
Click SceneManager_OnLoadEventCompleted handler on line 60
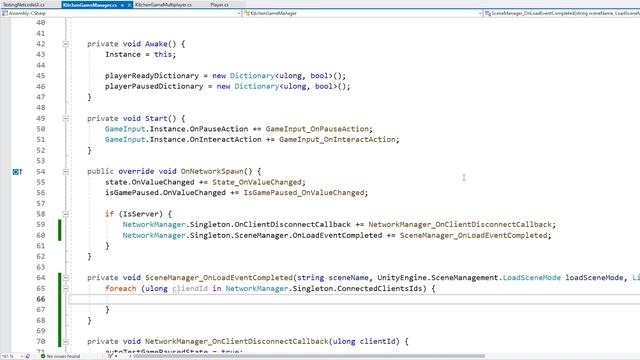click(x=473, y=236)
